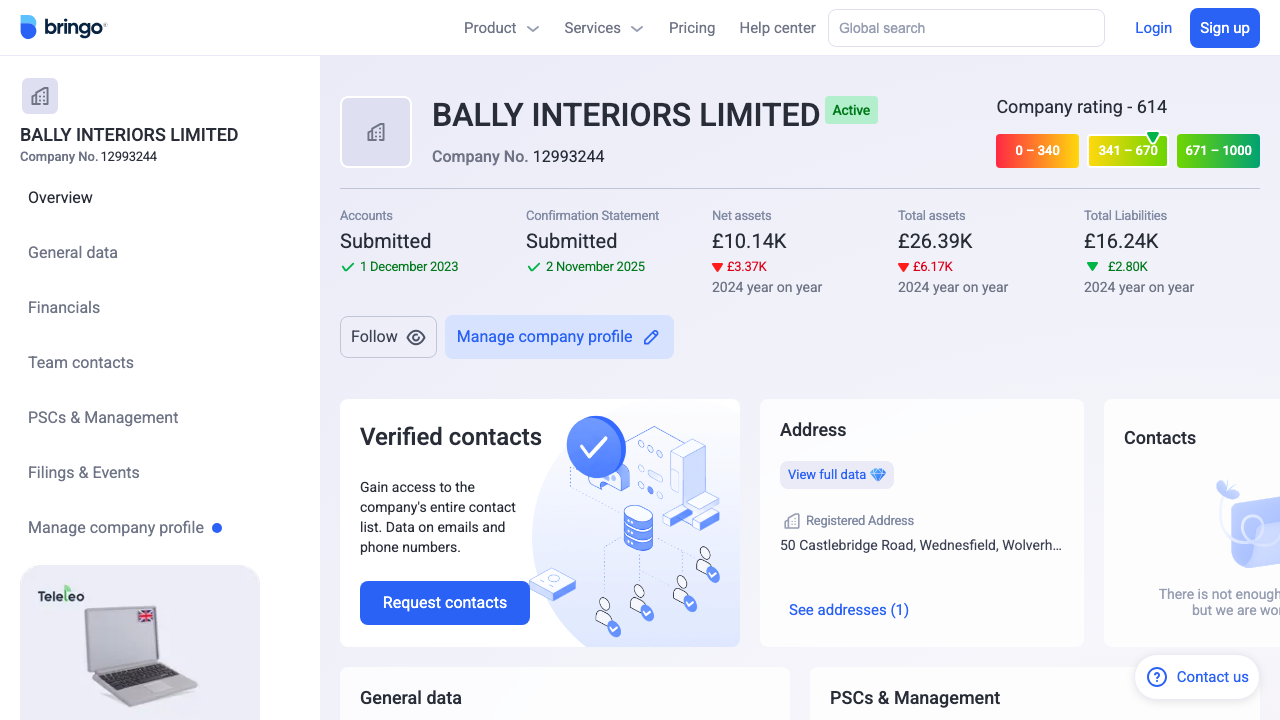Click the green 341 – 670 rating segment

pyautogui.click(x=1127, y=151)
